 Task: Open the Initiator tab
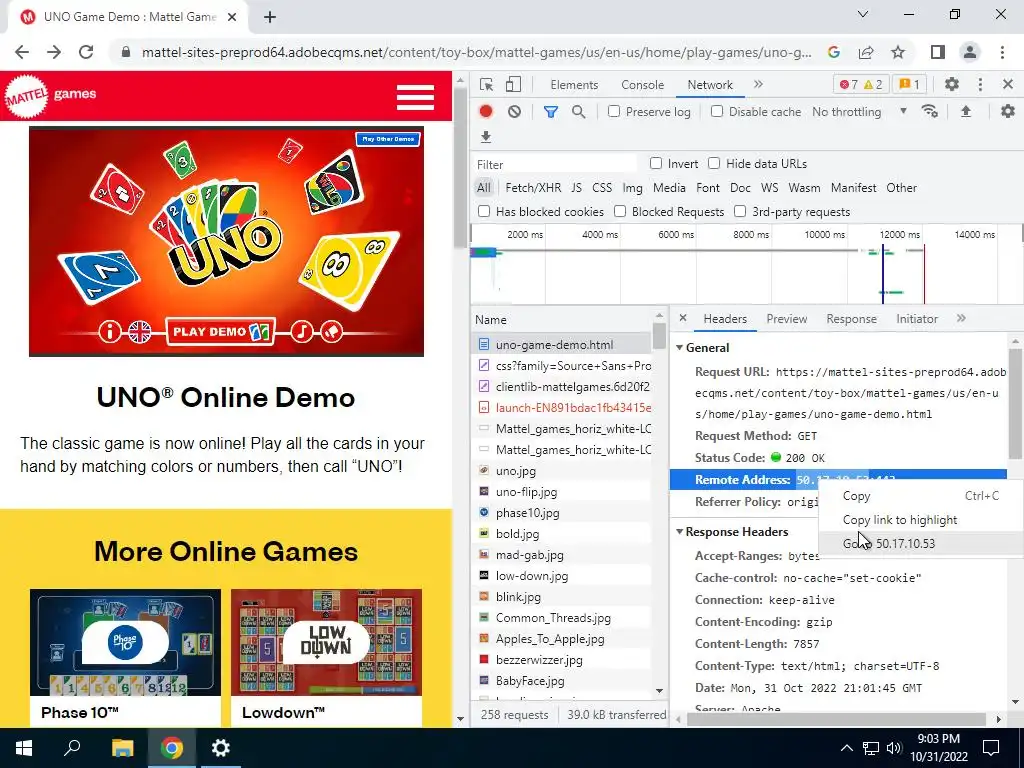coord(917,319)
